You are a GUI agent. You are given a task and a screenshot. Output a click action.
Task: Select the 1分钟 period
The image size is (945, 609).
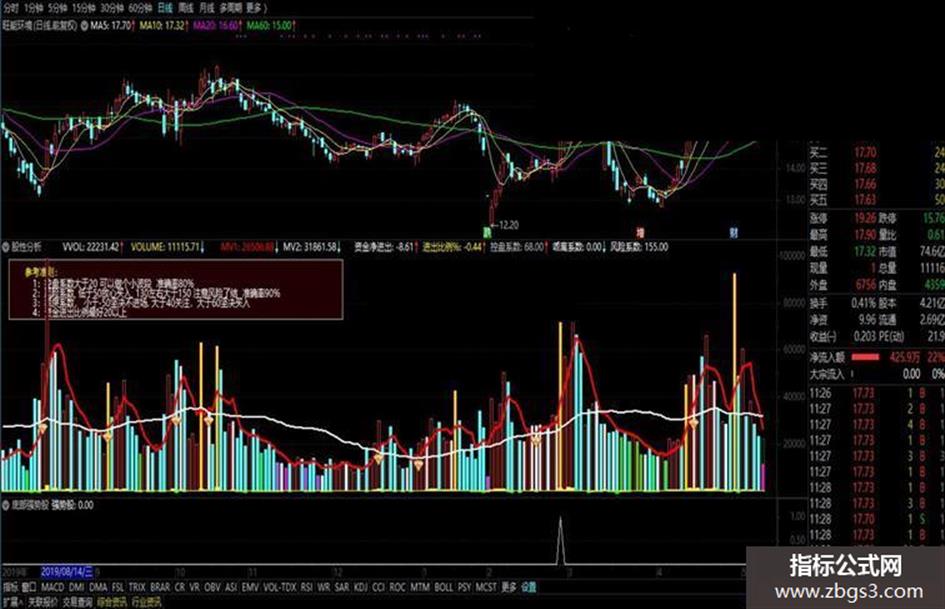click(x=34, y=8)
